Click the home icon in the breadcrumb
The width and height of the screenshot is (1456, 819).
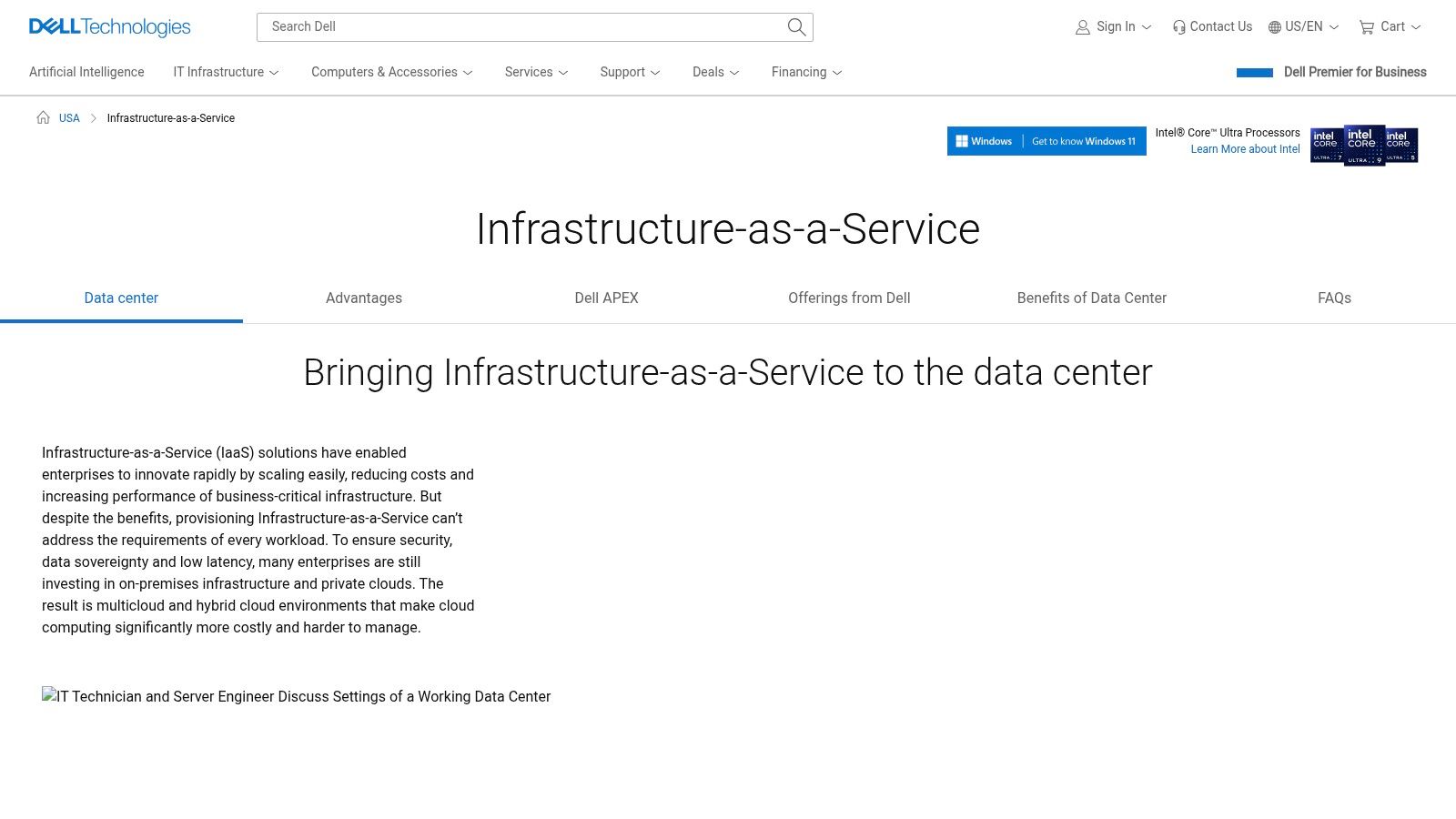42,117
